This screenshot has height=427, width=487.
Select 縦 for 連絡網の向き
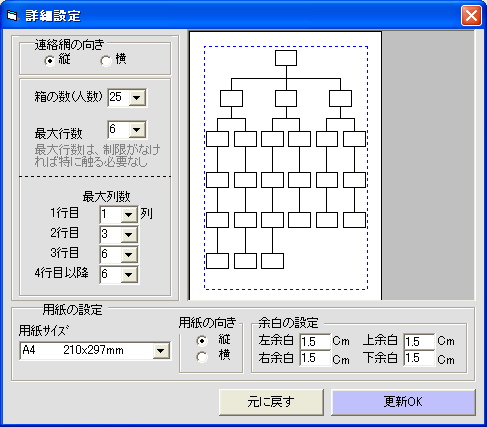[50, 61]
